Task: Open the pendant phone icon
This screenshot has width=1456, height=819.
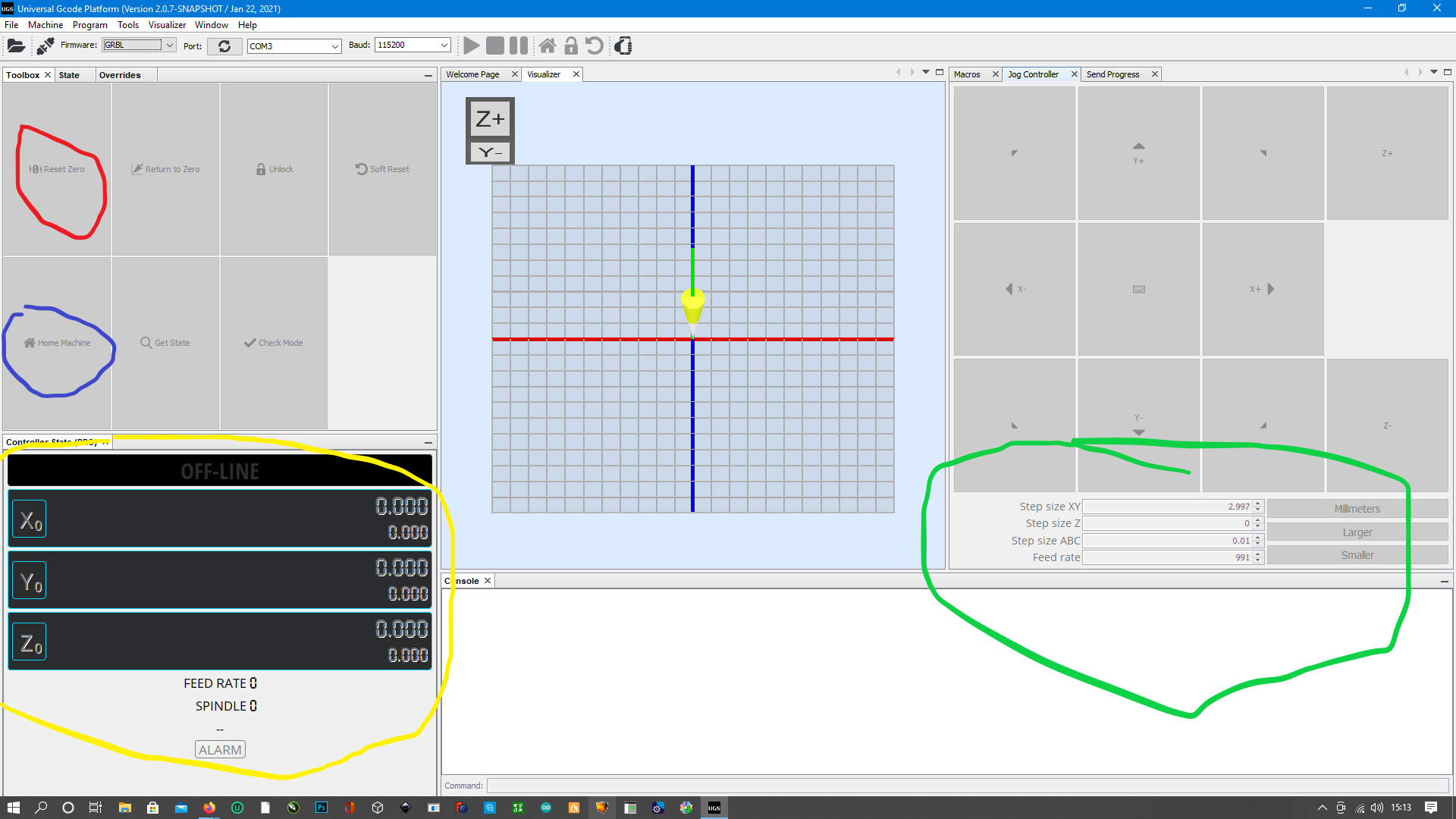Action: point(623,46)
